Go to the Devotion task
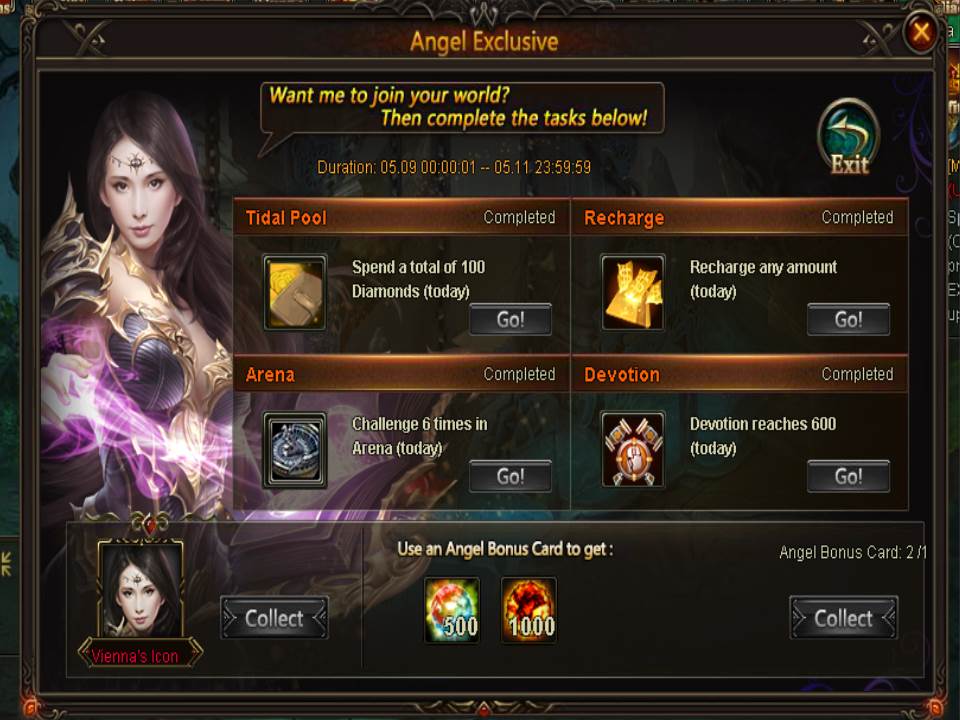The width and height of the screenshot is (960, 720). (x=849, y=476)
